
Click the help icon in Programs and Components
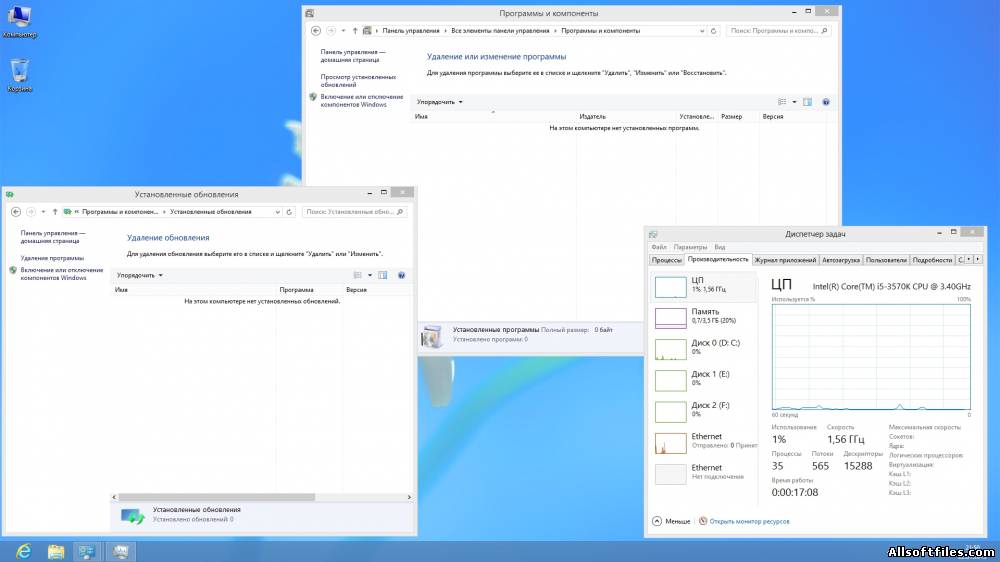826,102
